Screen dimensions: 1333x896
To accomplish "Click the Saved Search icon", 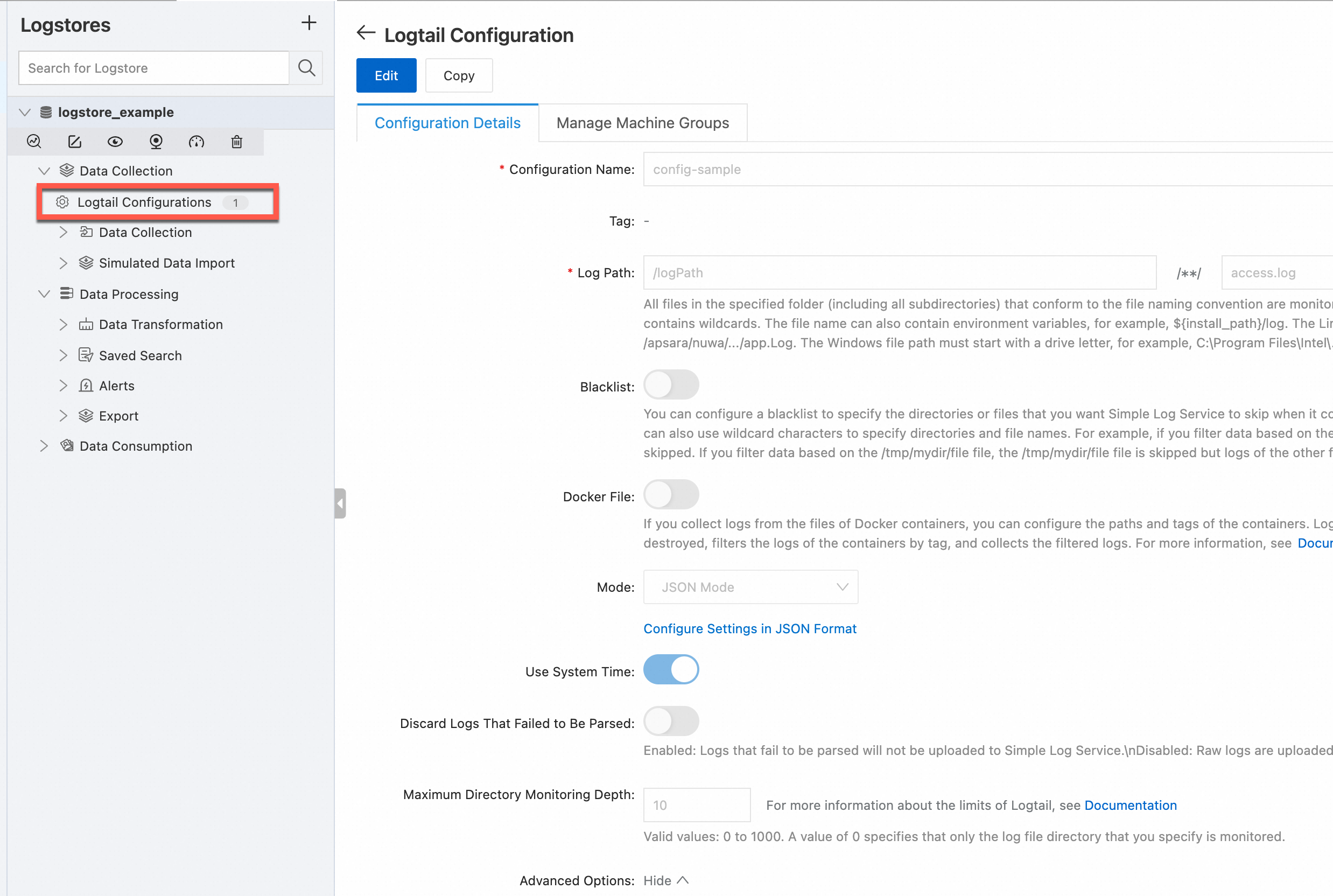I will tap(86, 355).
